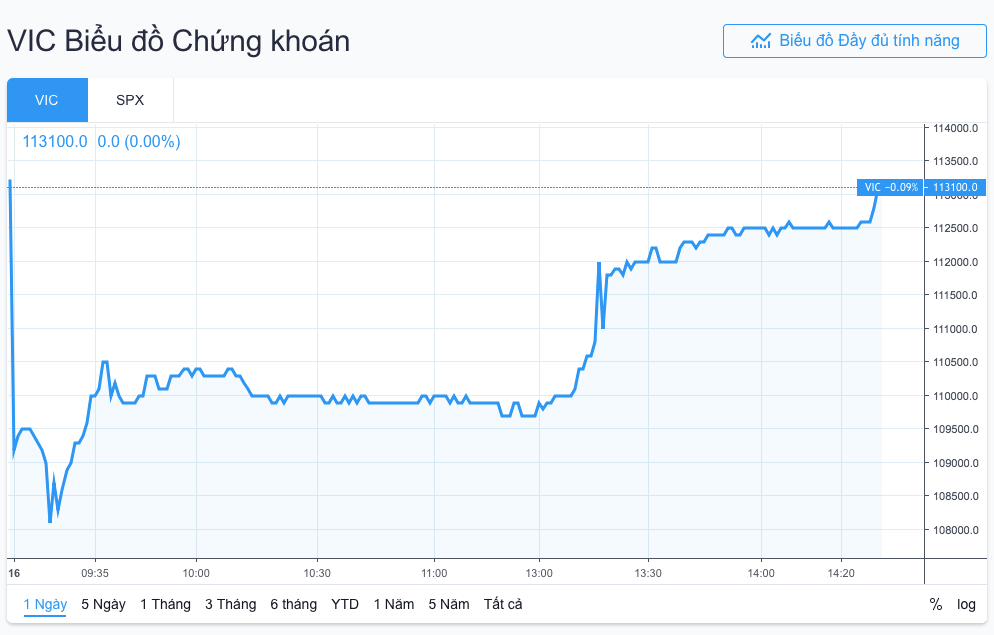Select the 1 Tháng time range
The image size is (994, 635).
(165, 604)
